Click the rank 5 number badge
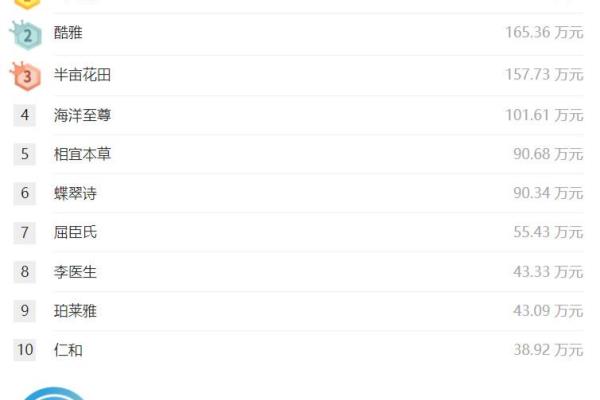Screen dimensions: 600x400 [24, 154]
